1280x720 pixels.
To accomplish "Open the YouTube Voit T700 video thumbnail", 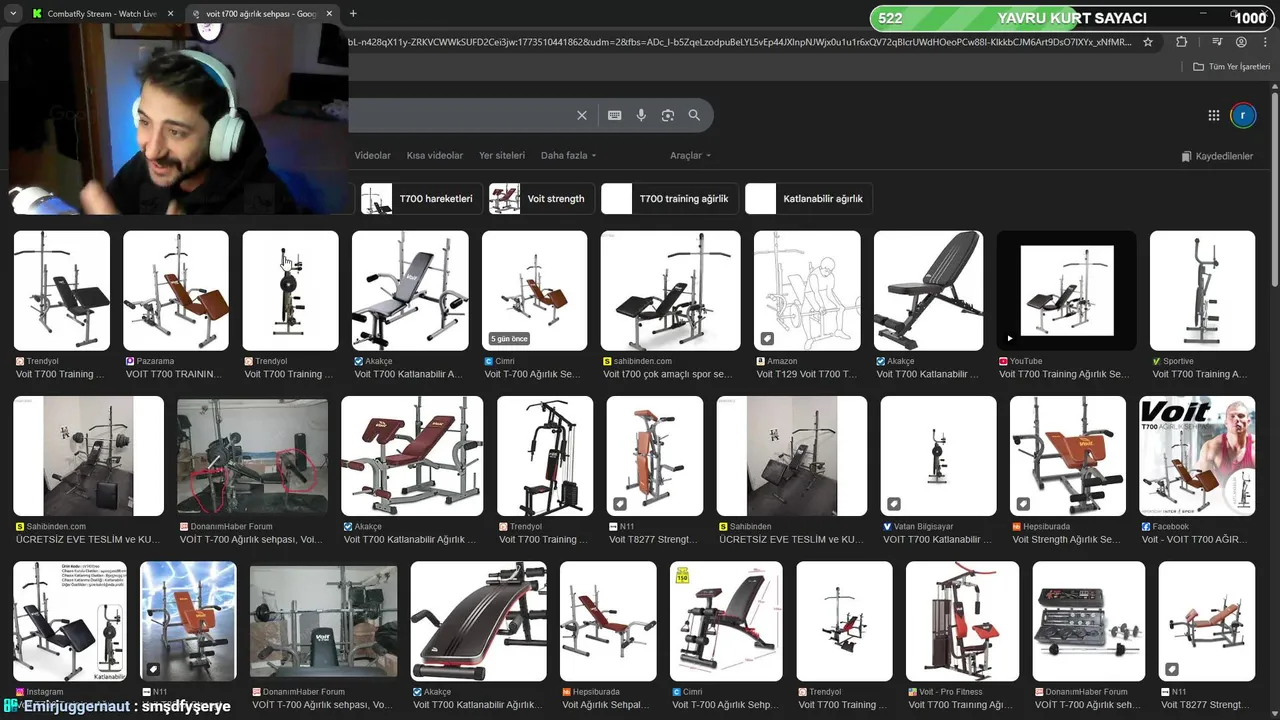I will click(1067, 291).
